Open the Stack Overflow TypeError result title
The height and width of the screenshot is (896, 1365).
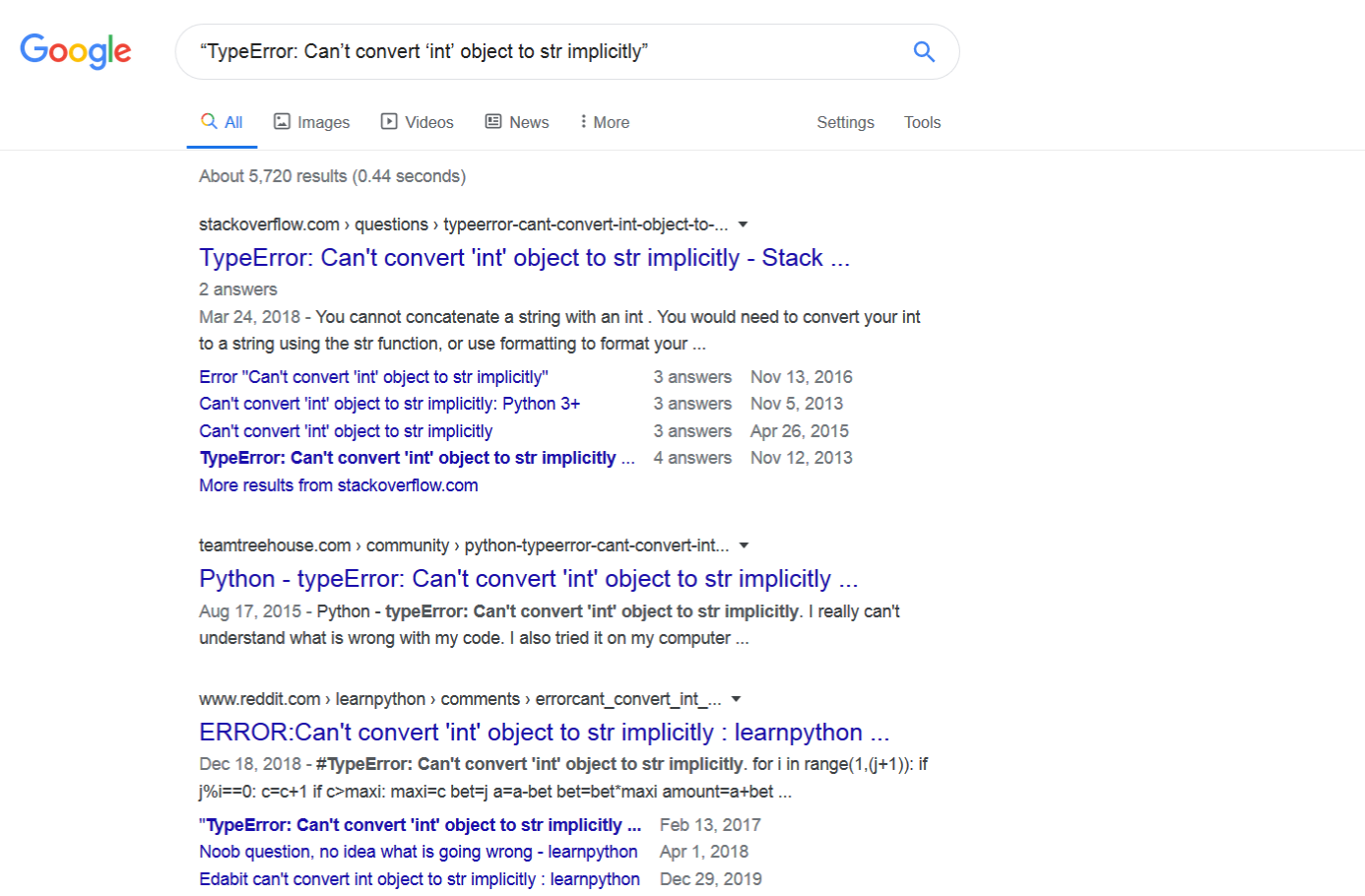click(524, 258)
